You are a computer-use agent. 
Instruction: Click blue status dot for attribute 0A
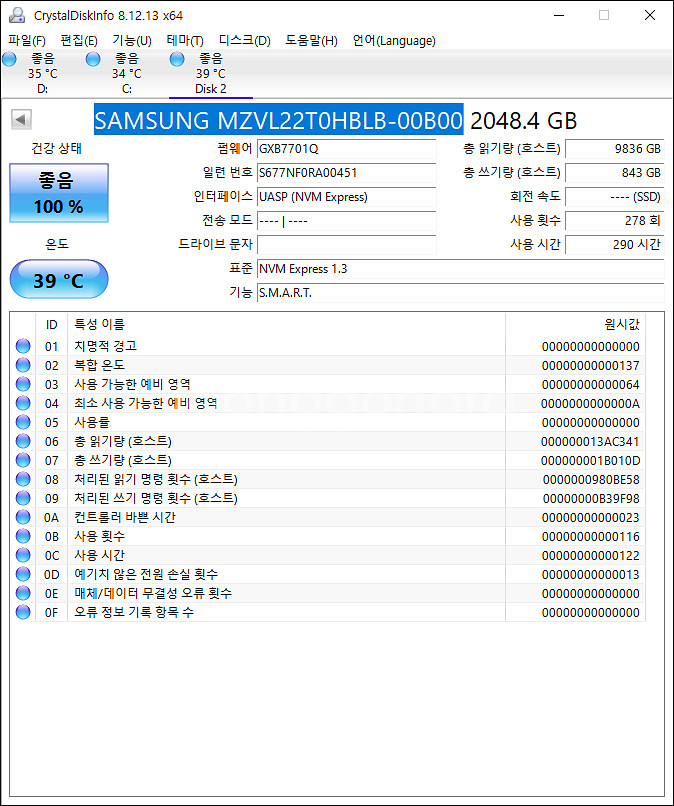(x=23, y=517)
